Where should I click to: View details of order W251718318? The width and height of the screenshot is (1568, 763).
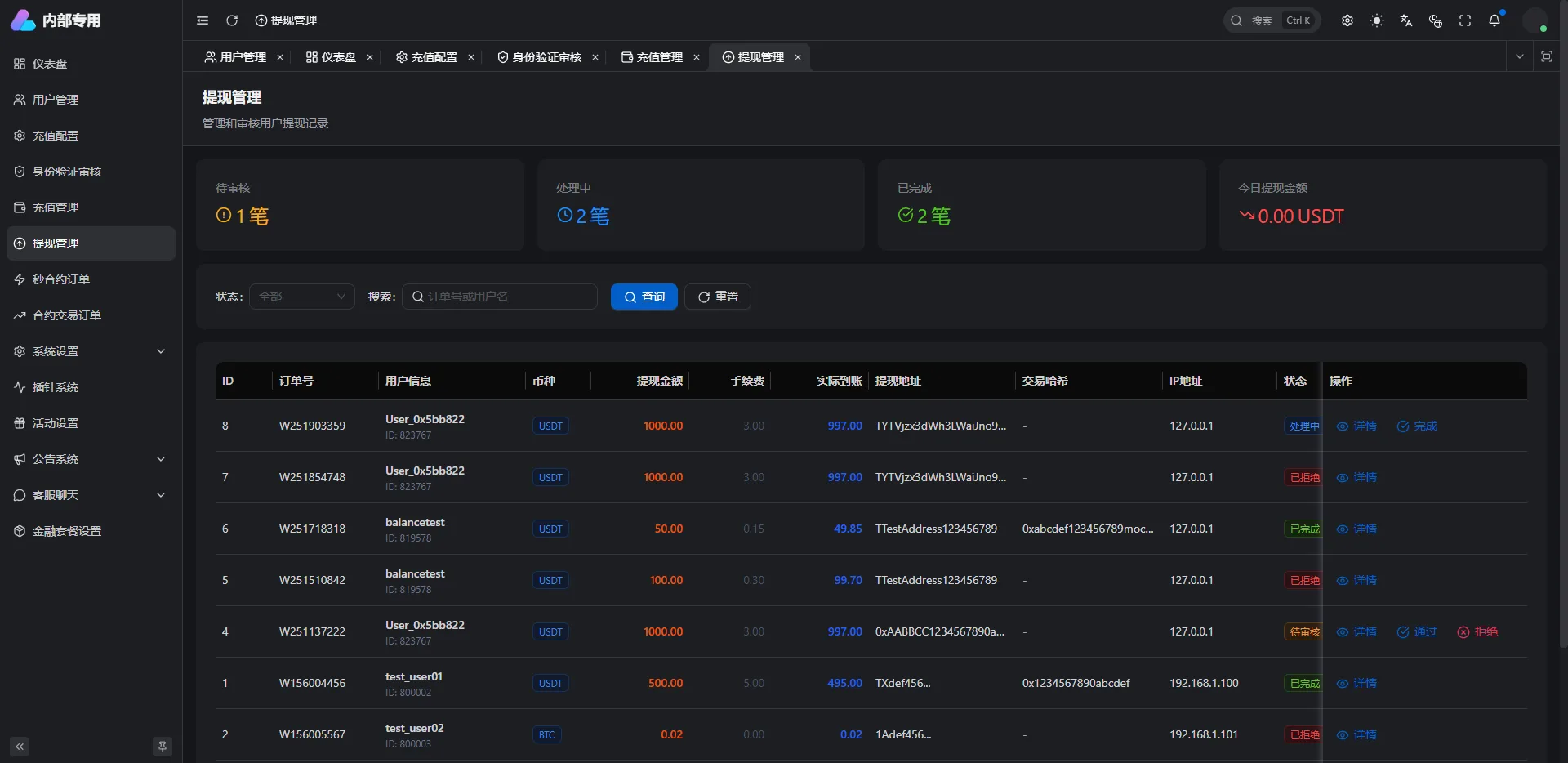pyautogui.click(x=1356, y=529)
